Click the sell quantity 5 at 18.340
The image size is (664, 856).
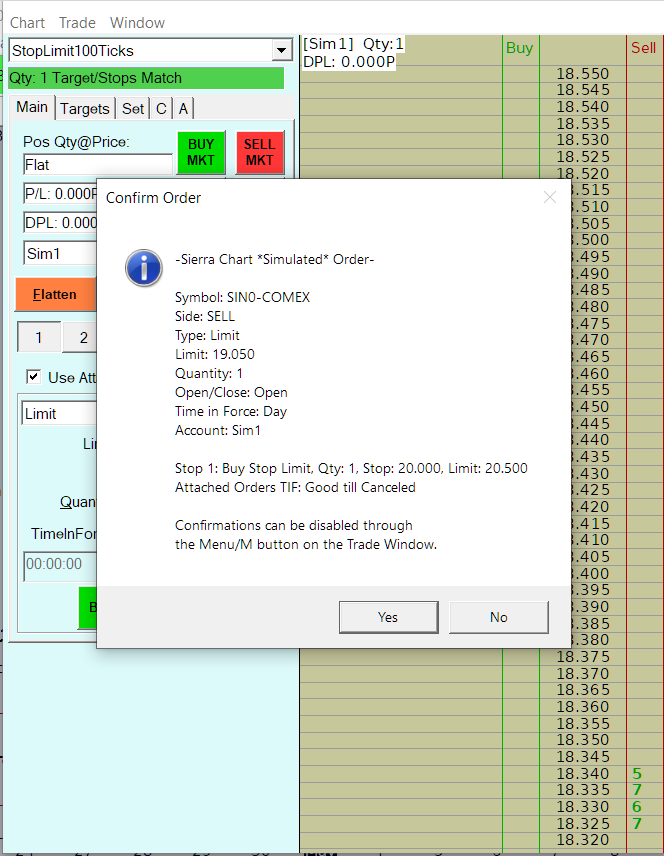point(637,774)
